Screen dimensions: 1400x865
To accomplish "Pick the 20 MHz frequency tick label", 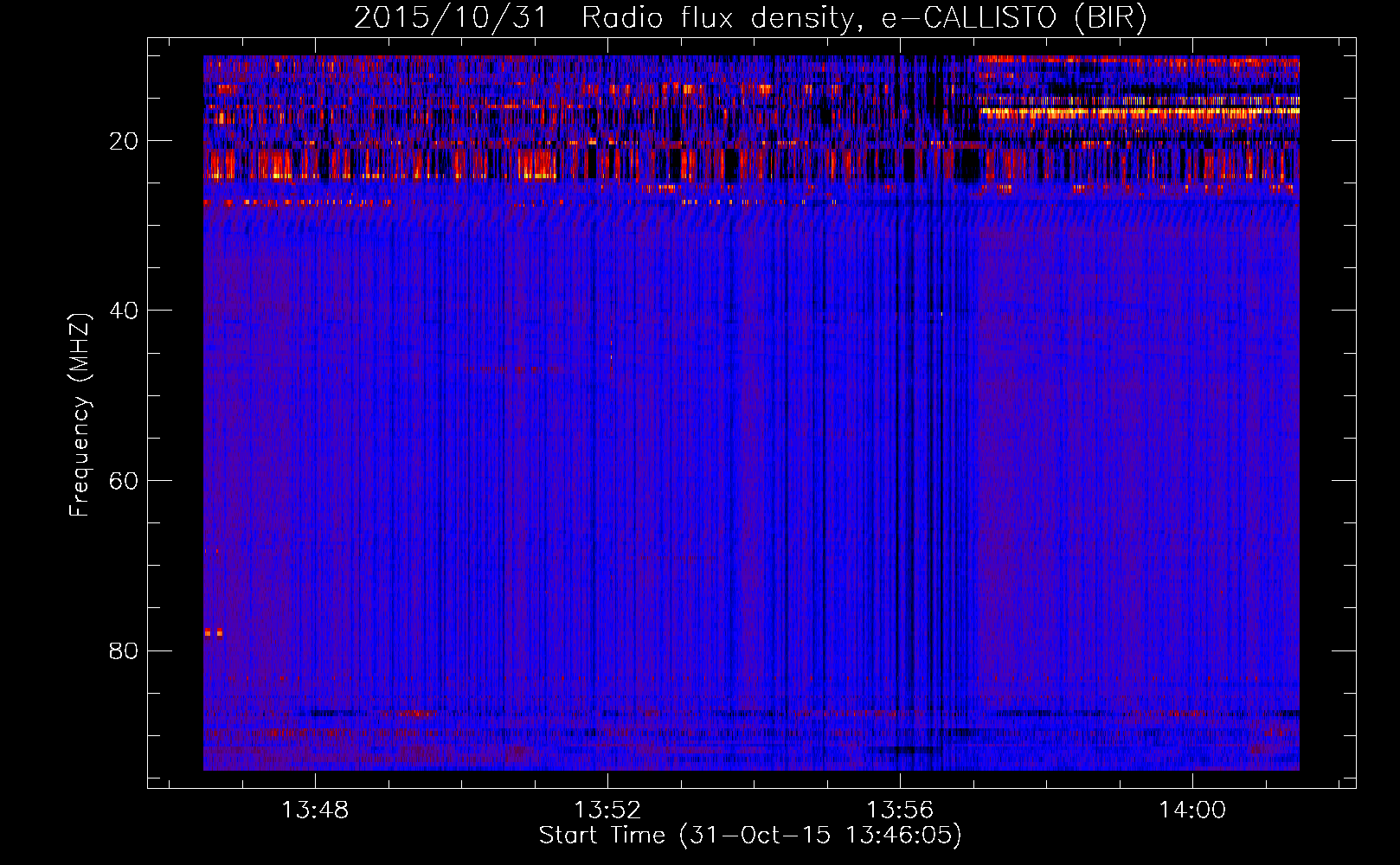I will coord(124,141).
